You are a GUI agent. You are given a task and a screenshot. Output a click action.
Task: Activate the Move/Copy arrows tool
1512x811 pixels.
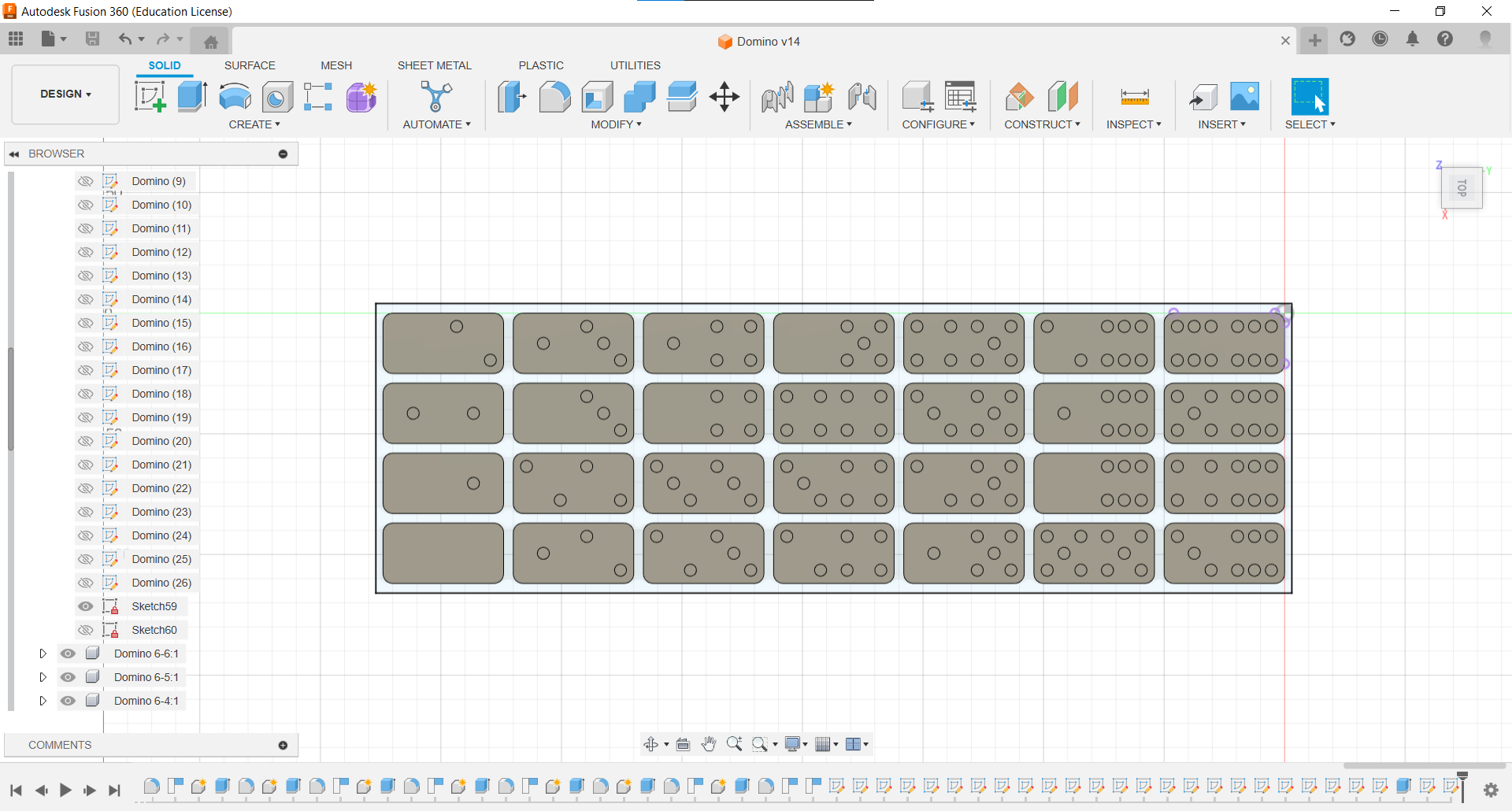[724, 97]
